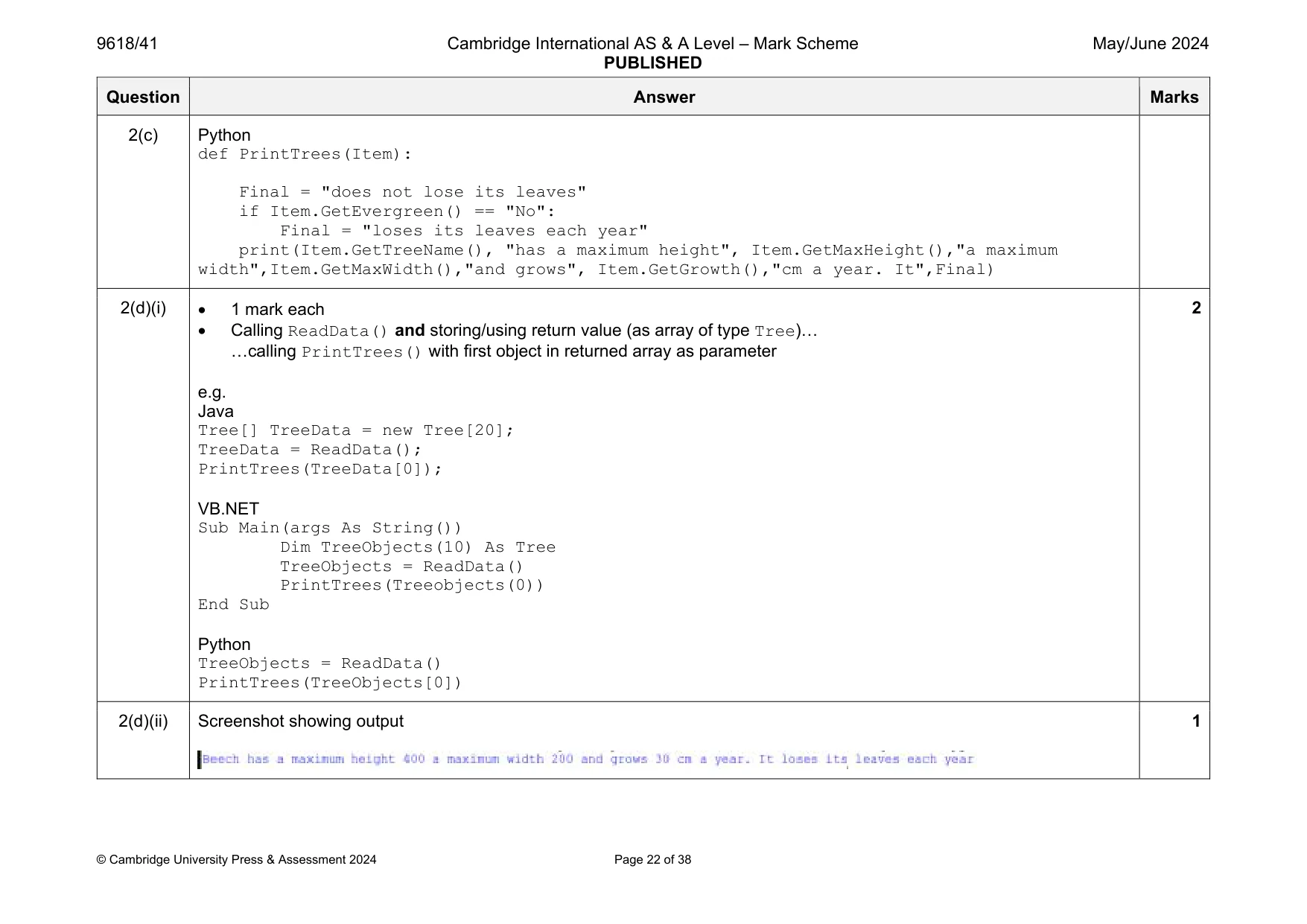The width and height of the screenshot is (1307, 924).
Task: Click the Python line "PrintTrees(TreeObjects[0])"
Action: pyautogui.click(x=330, y=683)
